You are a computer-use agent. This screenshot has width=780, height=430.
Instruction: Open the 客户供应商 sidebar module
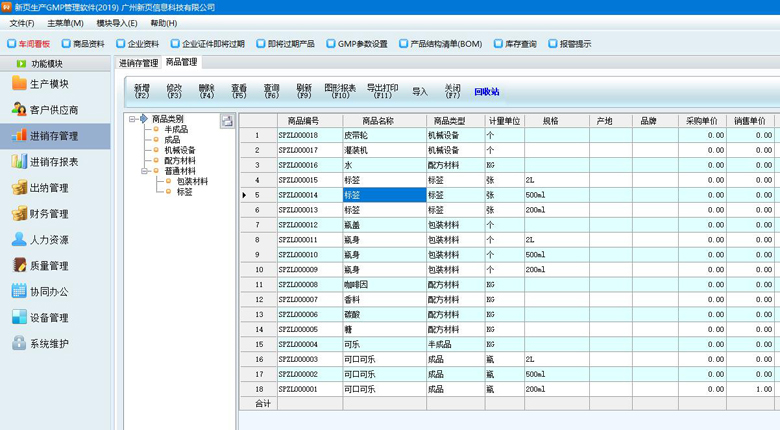pyautogui.click(x=53, y=110)
